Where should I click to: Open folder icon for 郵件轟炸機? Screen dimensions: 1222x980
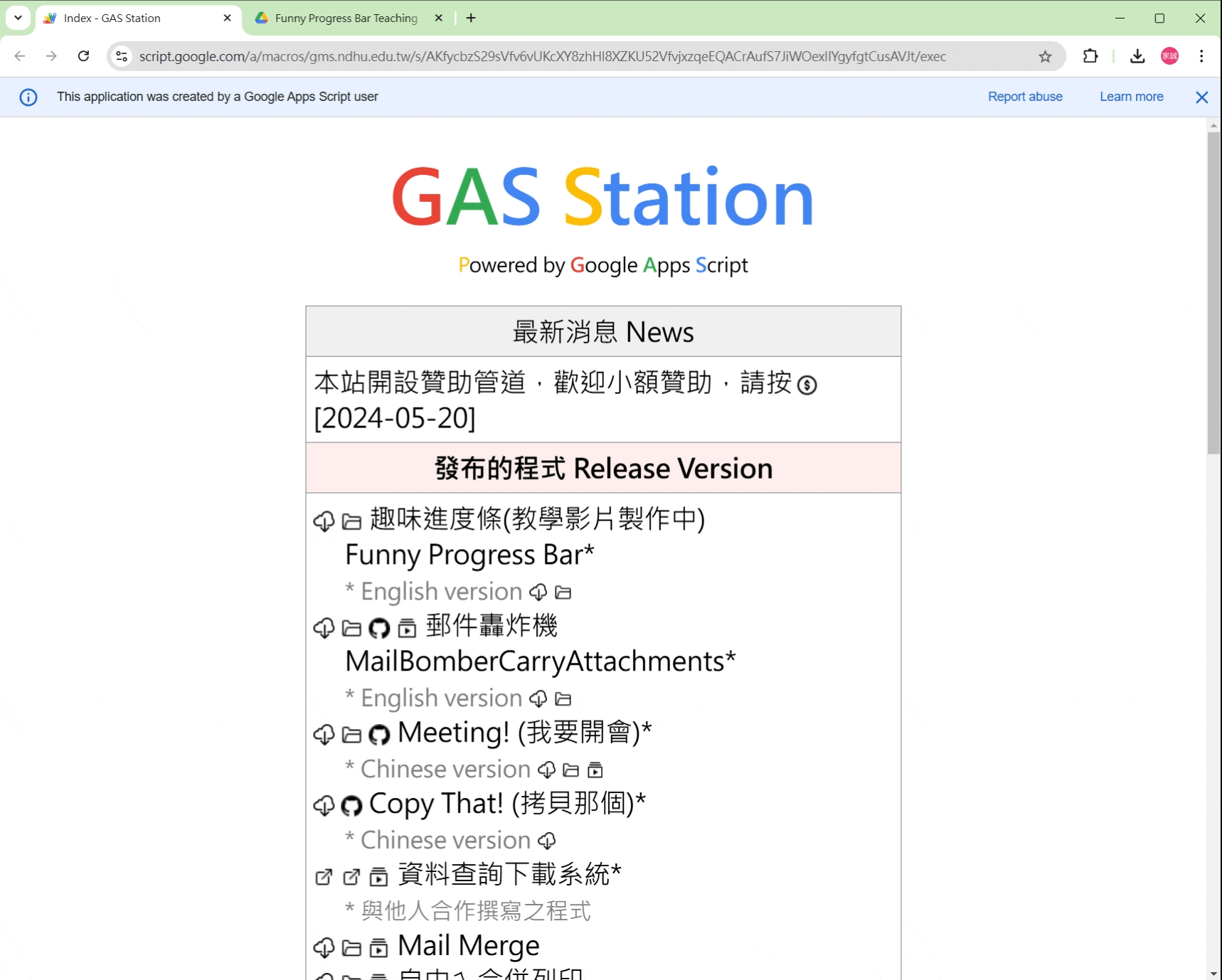pos(351,629)
